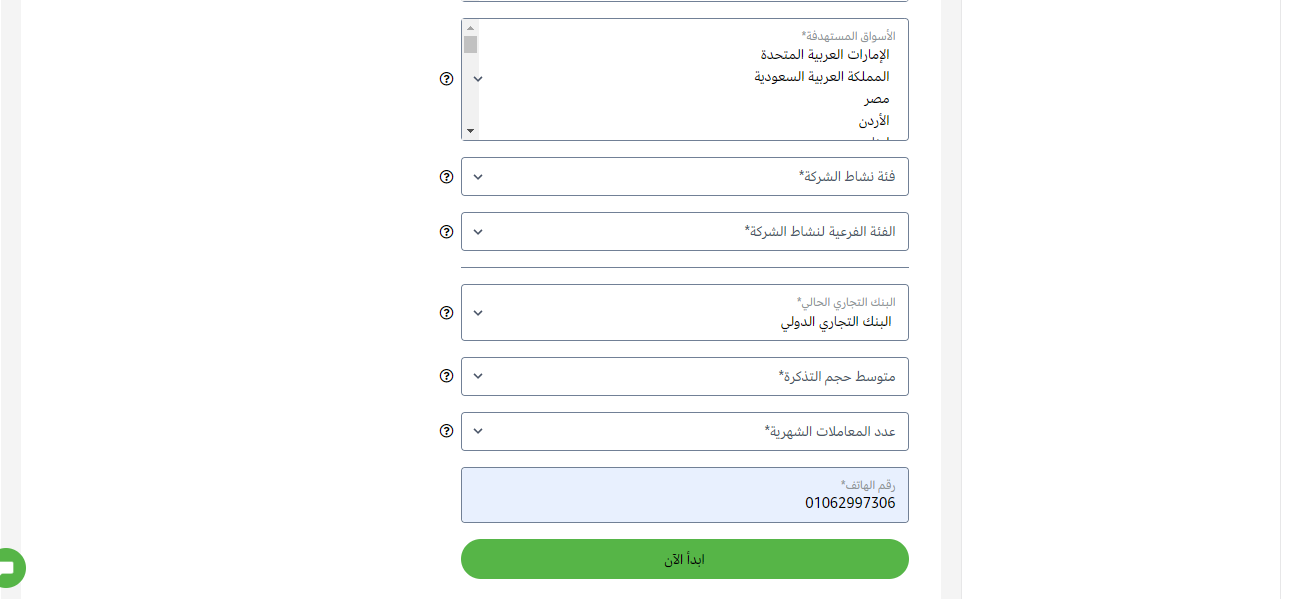
Task: Click help icon beside متوسط حجم التذكرة
Action: (447, 376)
